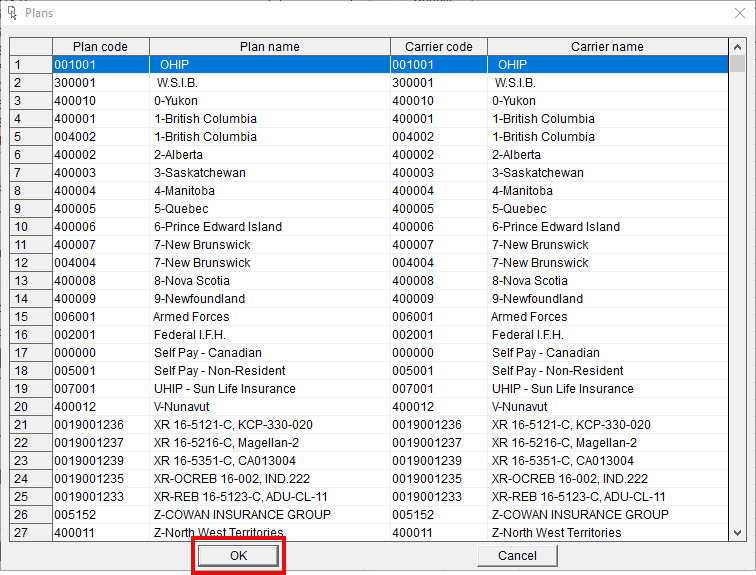Select plan name V-Nunavut

(x=270, y=407)
